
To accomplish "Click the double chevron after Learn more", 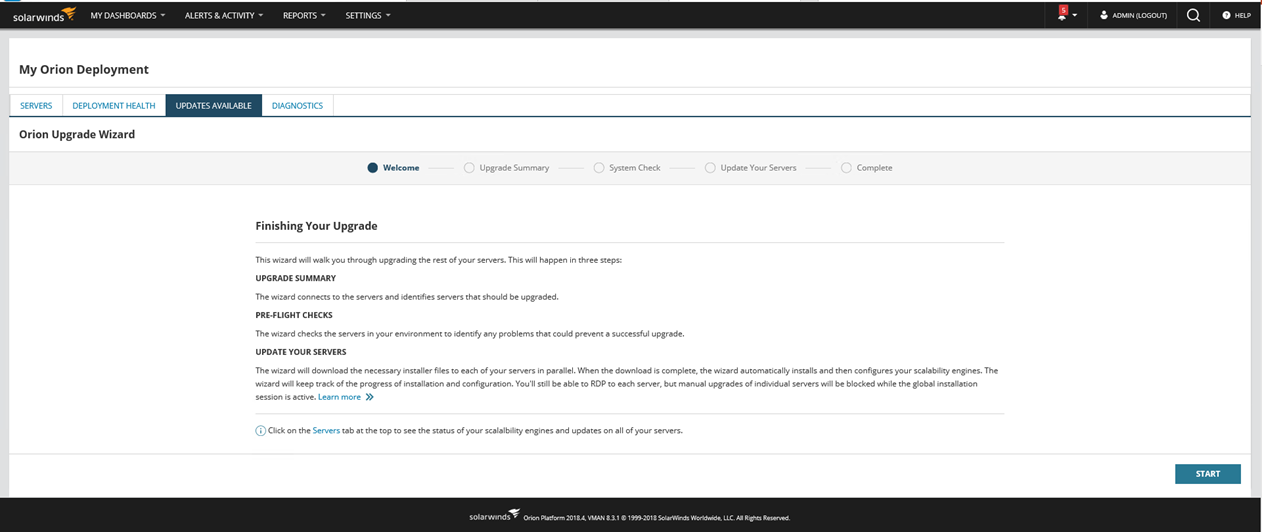I will pyautogui.click(x=369, y=397).
